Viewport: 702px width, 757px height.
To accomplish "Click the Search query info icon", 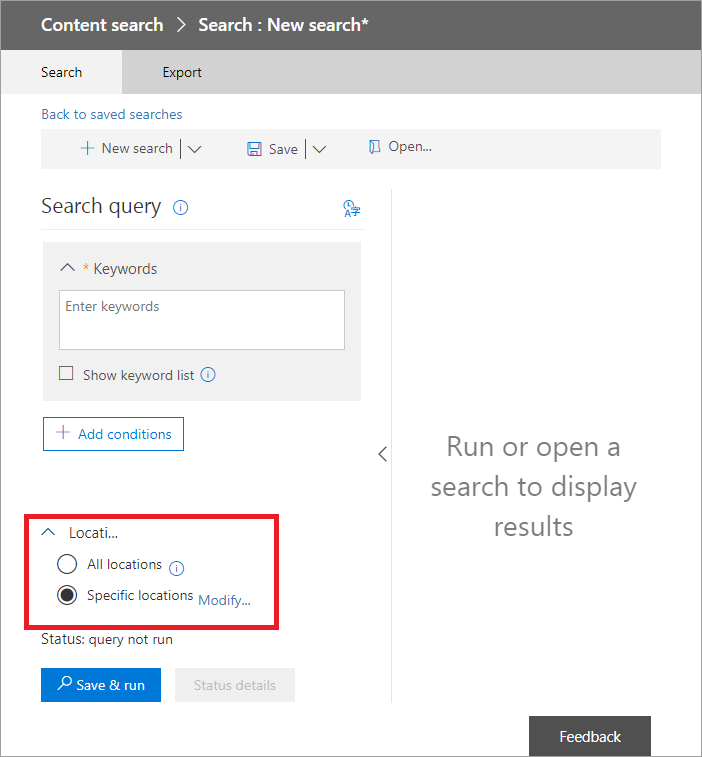I will click(181, 208).
